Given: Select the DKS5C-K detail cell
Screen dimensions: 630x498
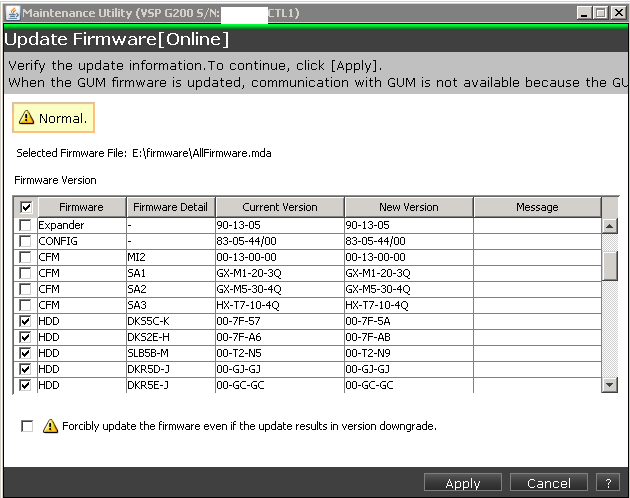Looking at the screenshot, I should (x=171, y=321).
